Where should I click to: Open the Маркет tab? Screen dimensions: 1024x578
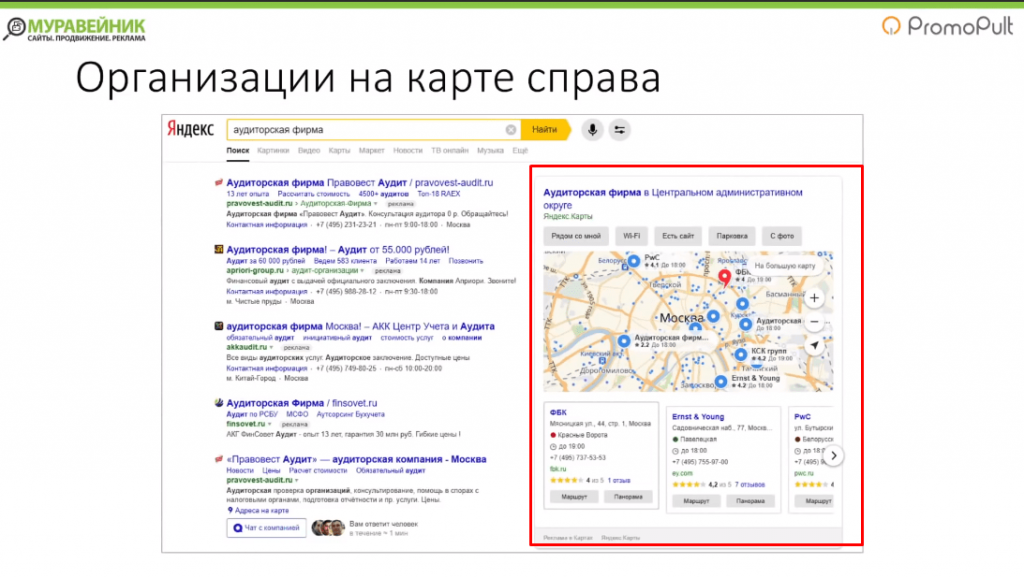[372, 151]
